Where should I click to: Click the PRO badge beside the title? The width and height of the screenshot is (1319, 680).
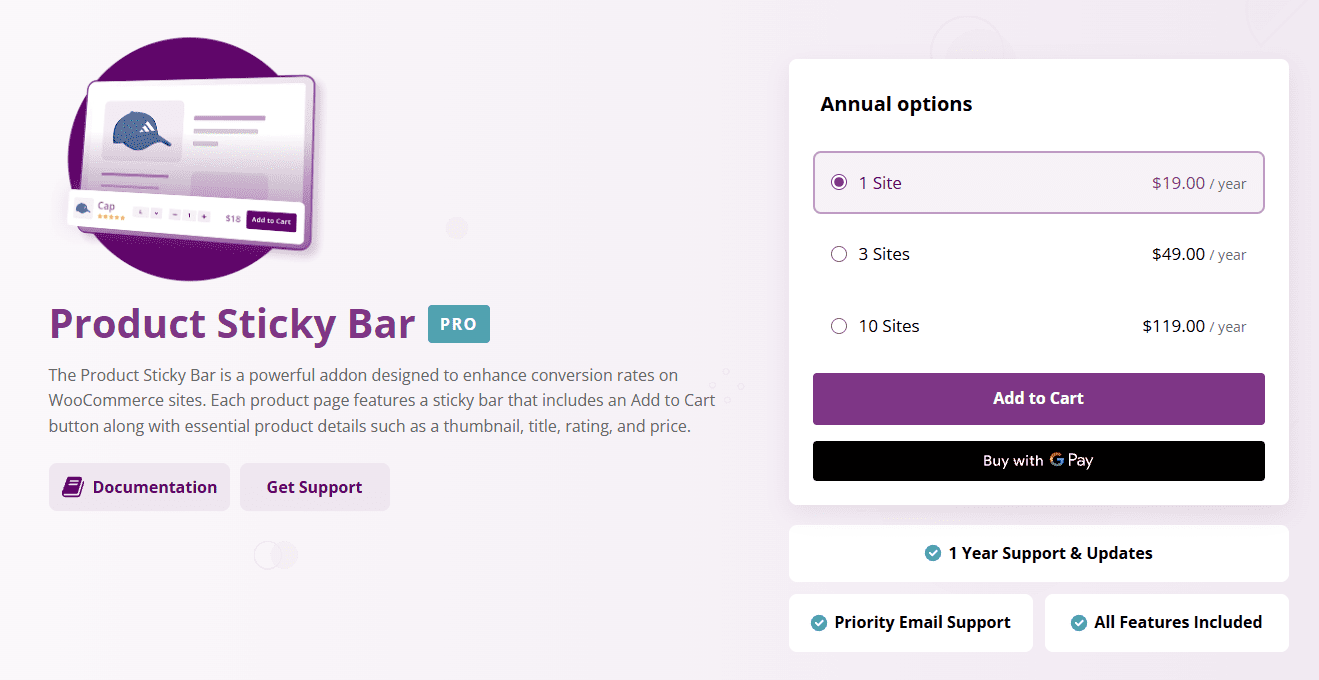point(458,324)
